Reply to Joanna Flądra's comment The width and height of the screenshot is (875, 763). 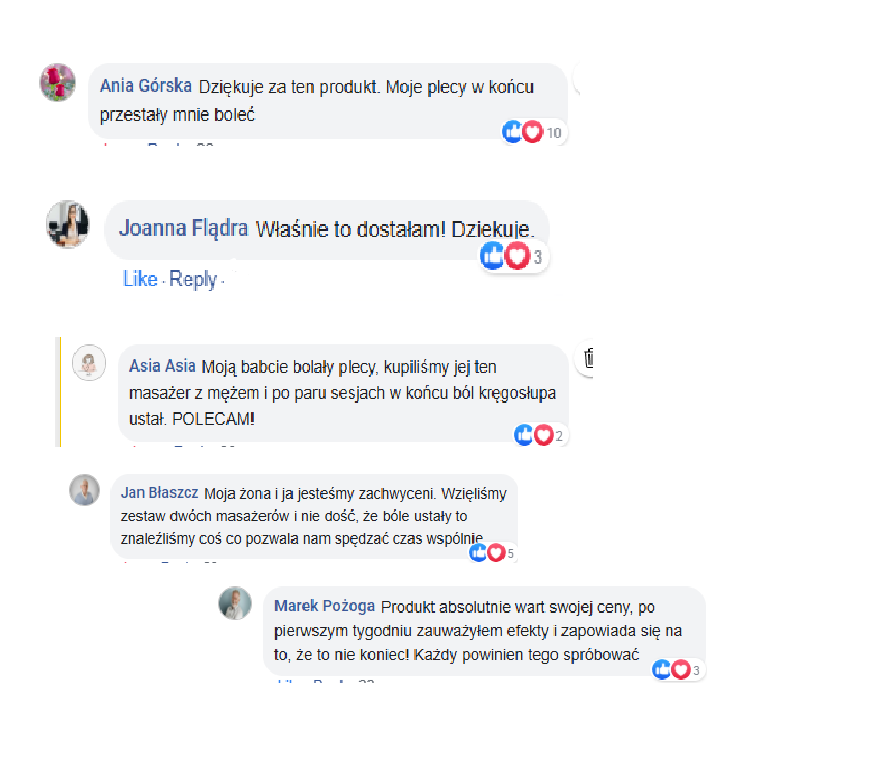click(193, 279)
